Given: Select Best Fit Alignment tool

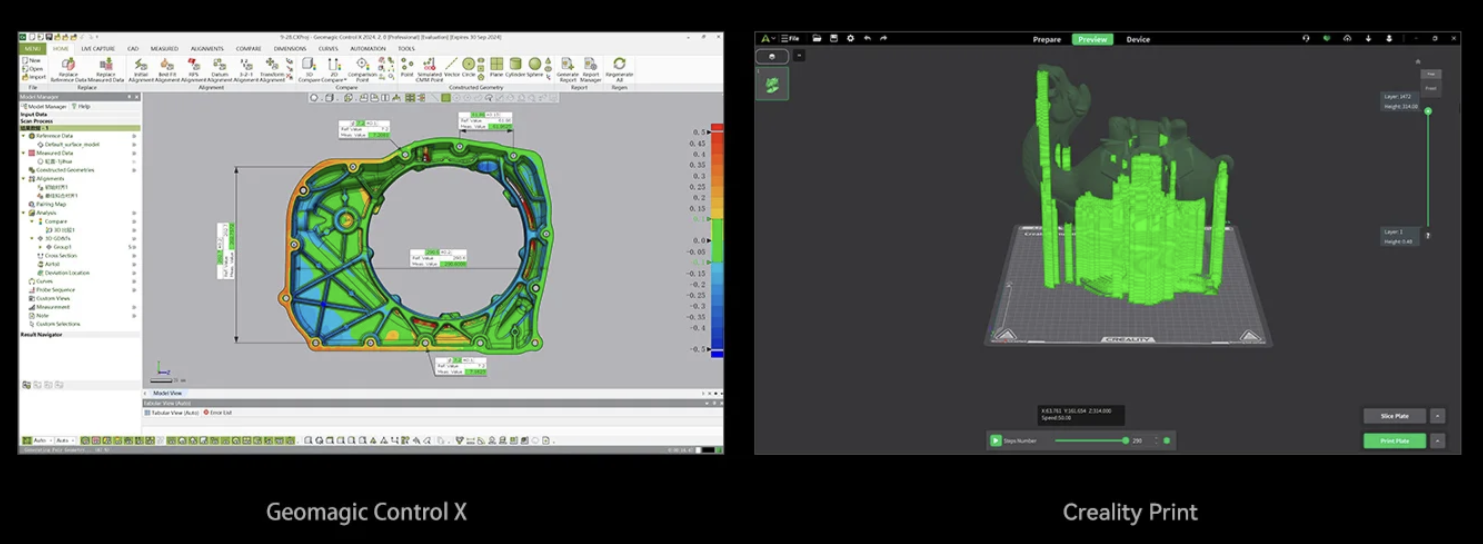Looking at the screenshot, I should click(167, 70).
